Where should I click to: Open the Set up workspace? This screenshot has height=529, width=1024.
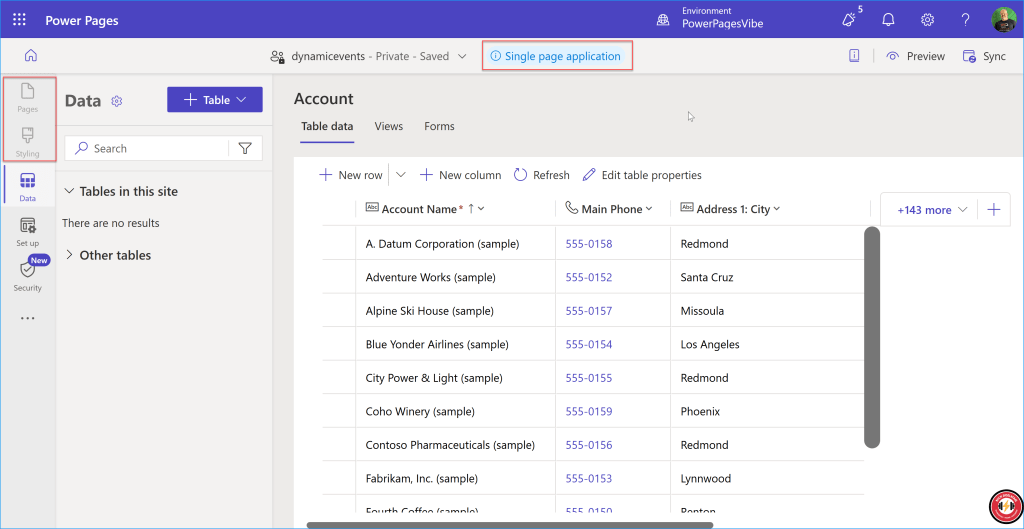point(28,232)
